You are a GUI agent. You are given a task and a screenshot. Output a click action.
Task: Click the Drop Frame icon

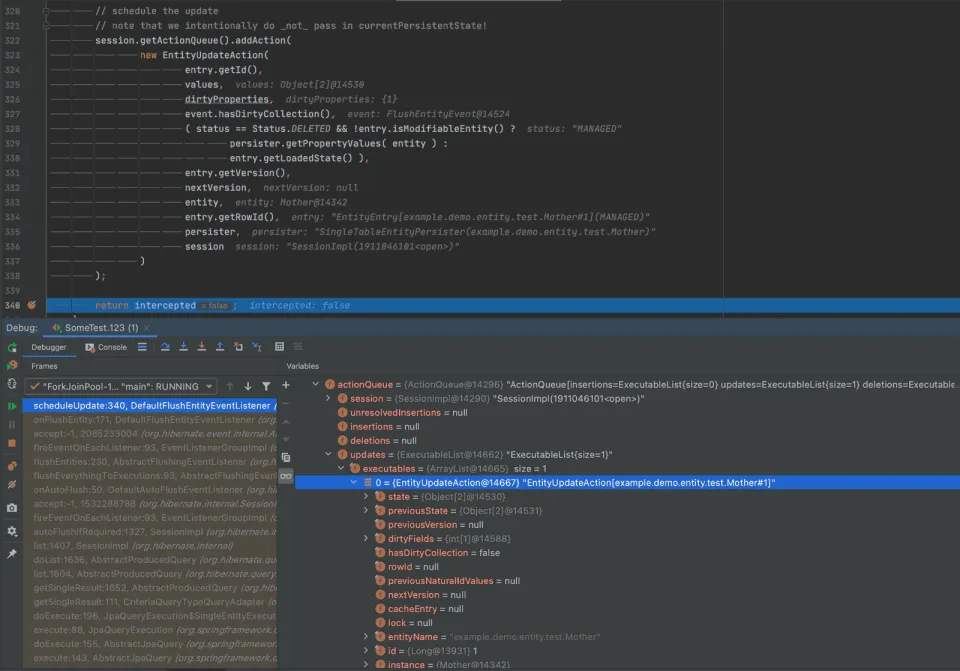click(238, 347)
